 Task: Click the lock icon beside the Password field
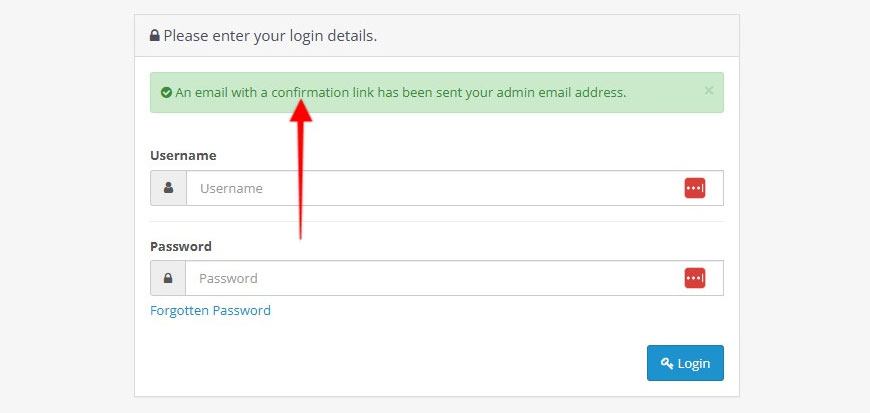[x=168, y=278]
